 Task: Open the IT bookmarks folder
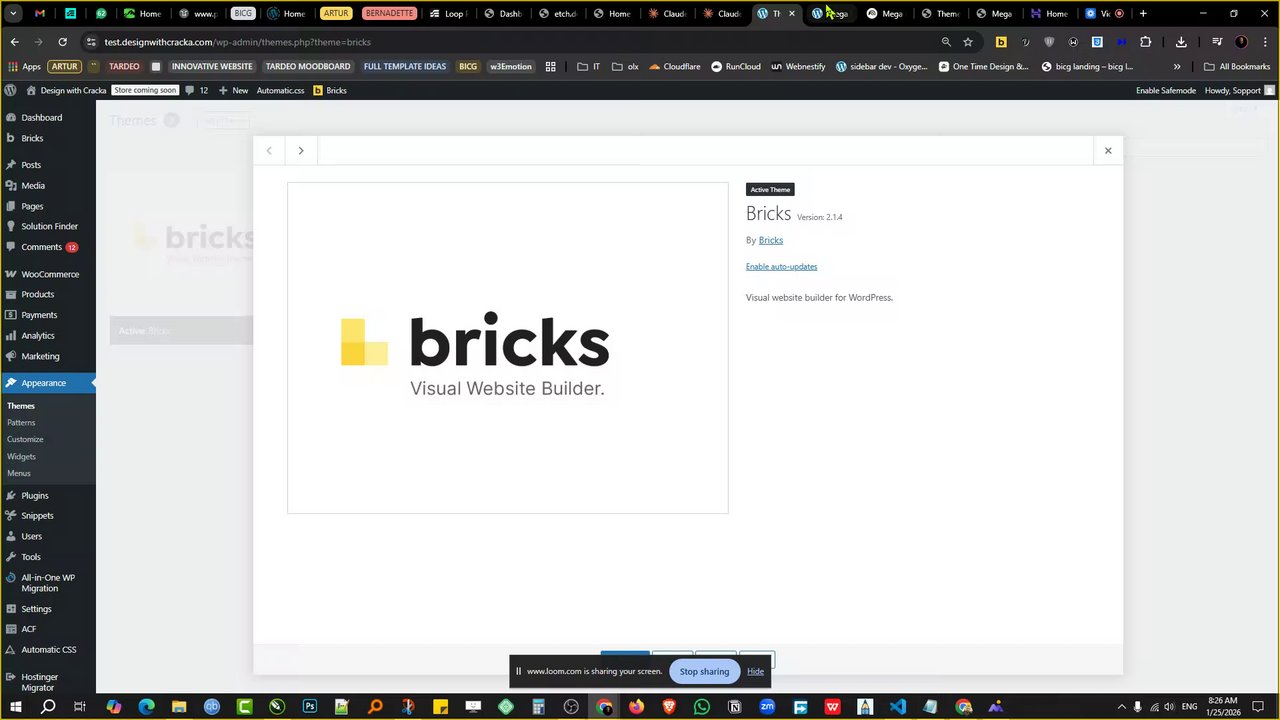point(589,66)
